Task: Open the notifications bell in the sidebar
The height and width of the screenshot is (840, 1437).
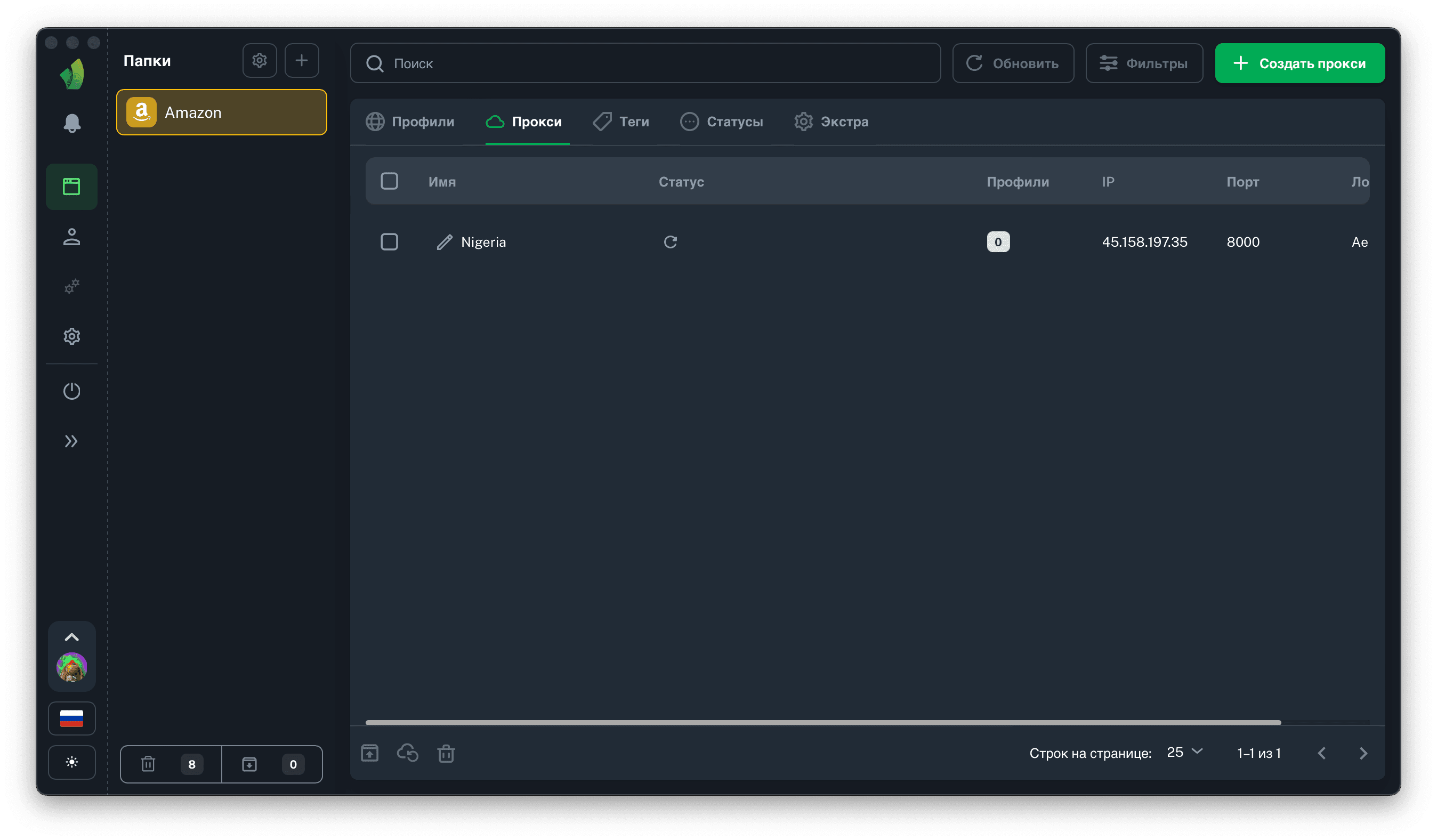Action: (x=71, y=123)
